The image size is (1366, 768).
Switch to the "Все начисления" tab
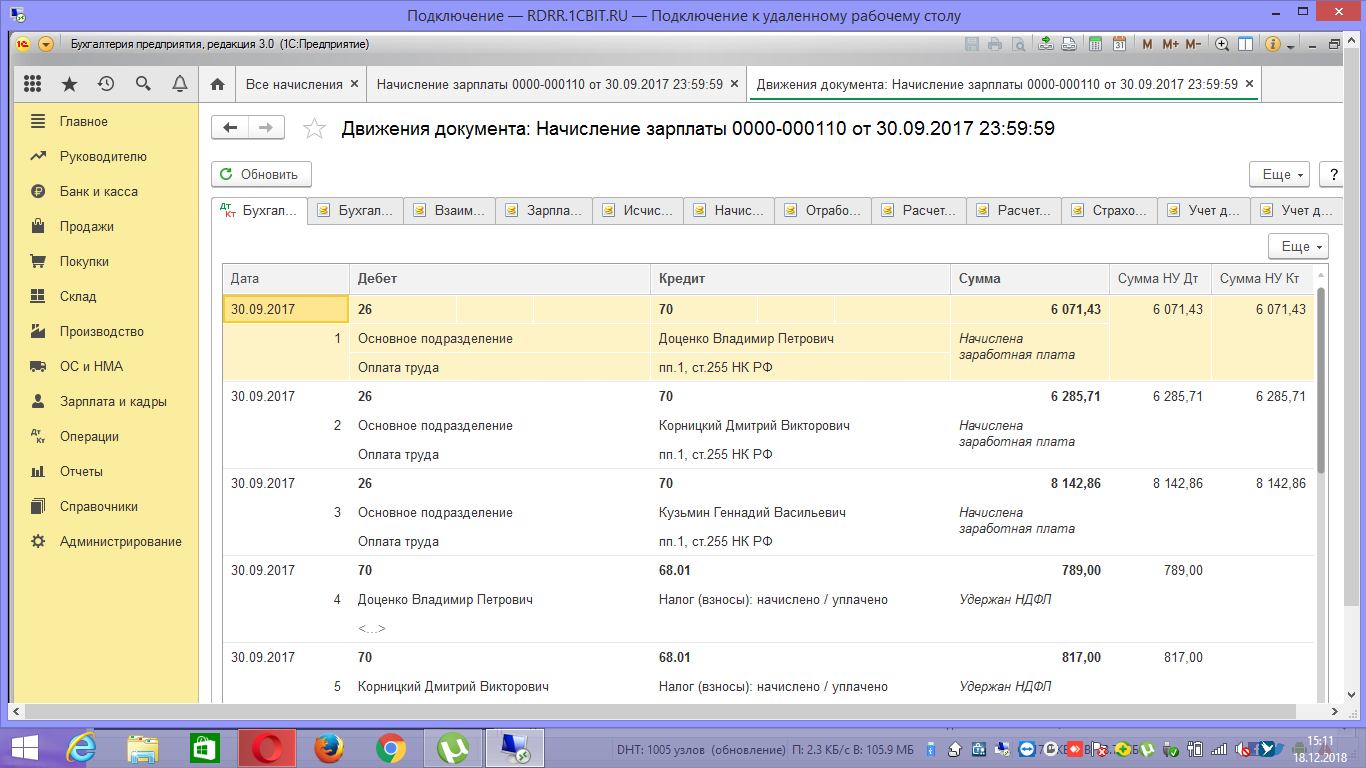[293, 84]
